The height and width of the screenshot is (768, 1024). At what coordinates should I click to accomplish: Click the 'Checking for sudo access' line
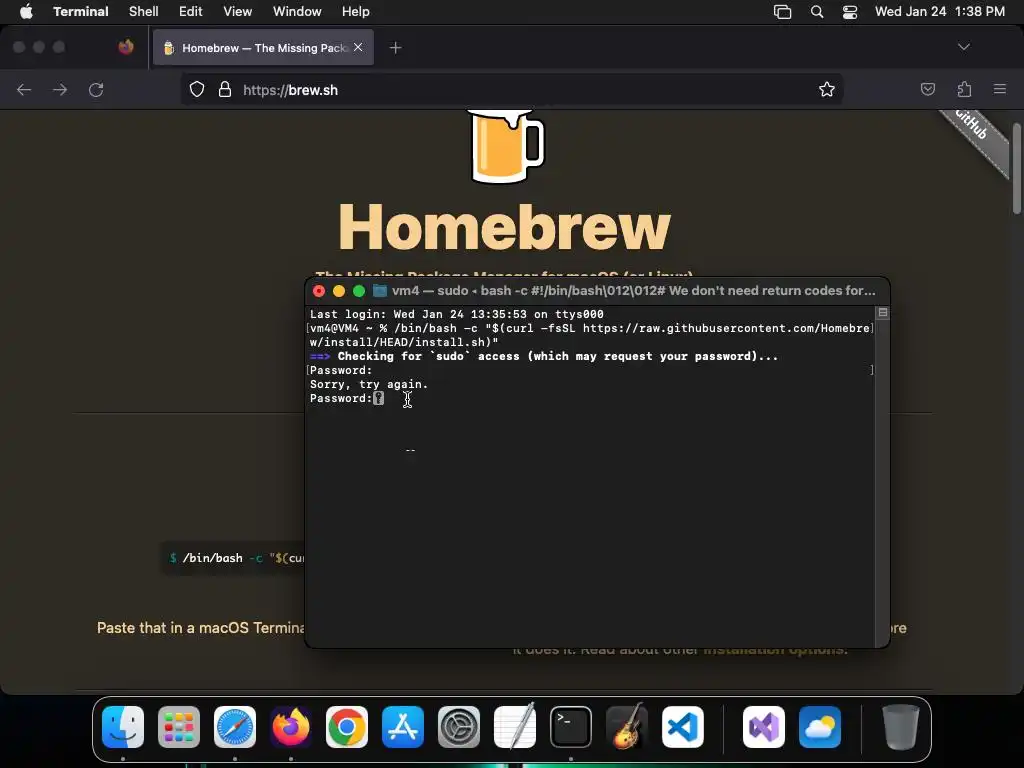coord(544,356)
